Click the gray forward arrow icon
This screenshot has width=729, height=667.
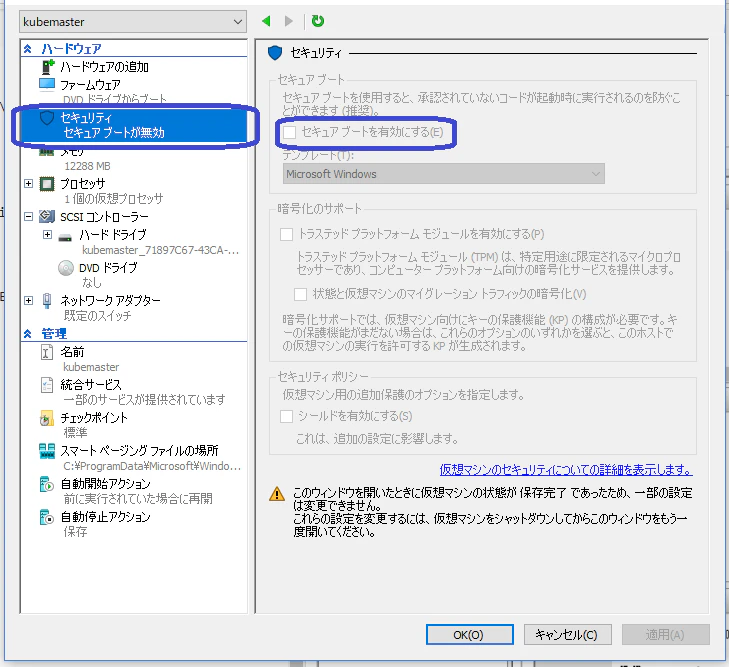pyautogui.click(x=289, y=21)
